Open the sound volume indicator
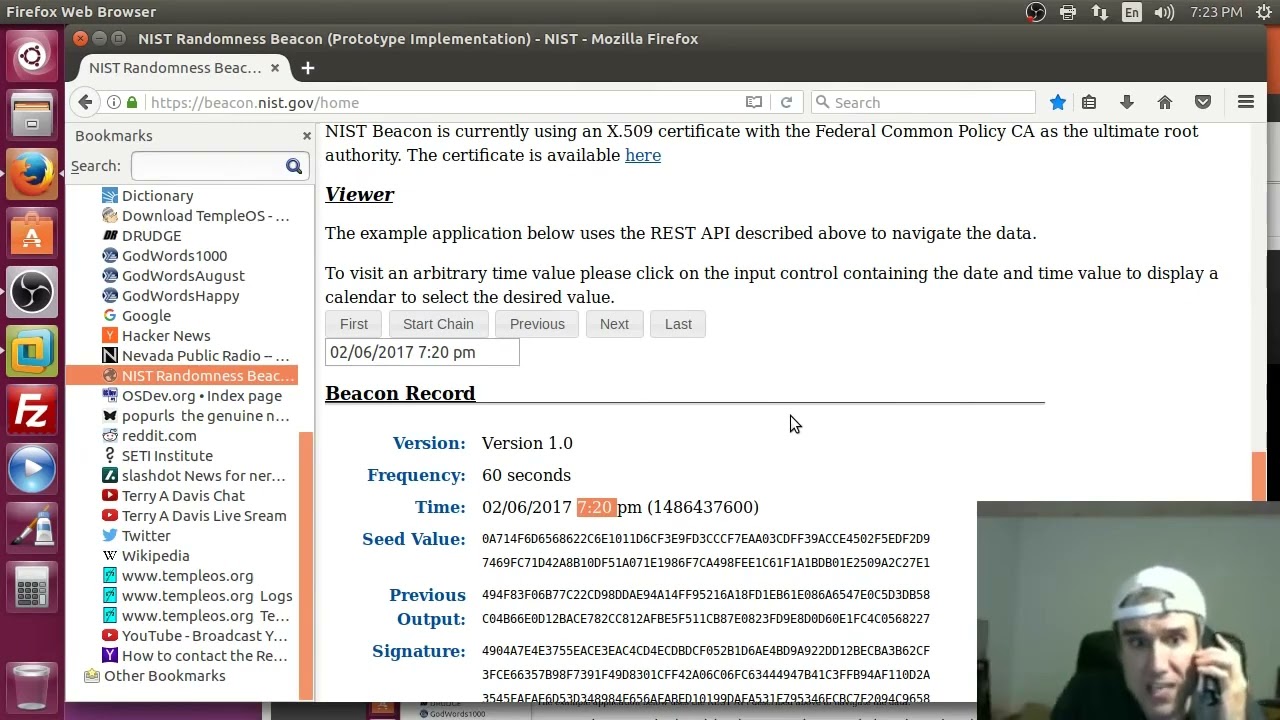 pyautogui.click(x=1164, y=12)
